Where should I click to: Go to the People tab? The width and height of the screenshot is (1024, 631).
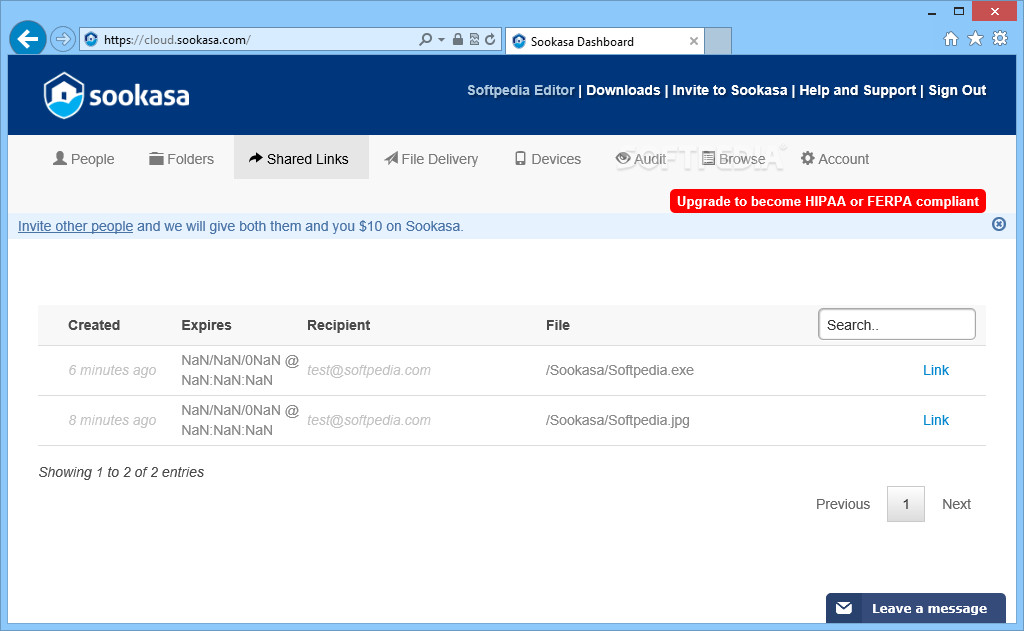pyautogui.click(x=84, y=159)
